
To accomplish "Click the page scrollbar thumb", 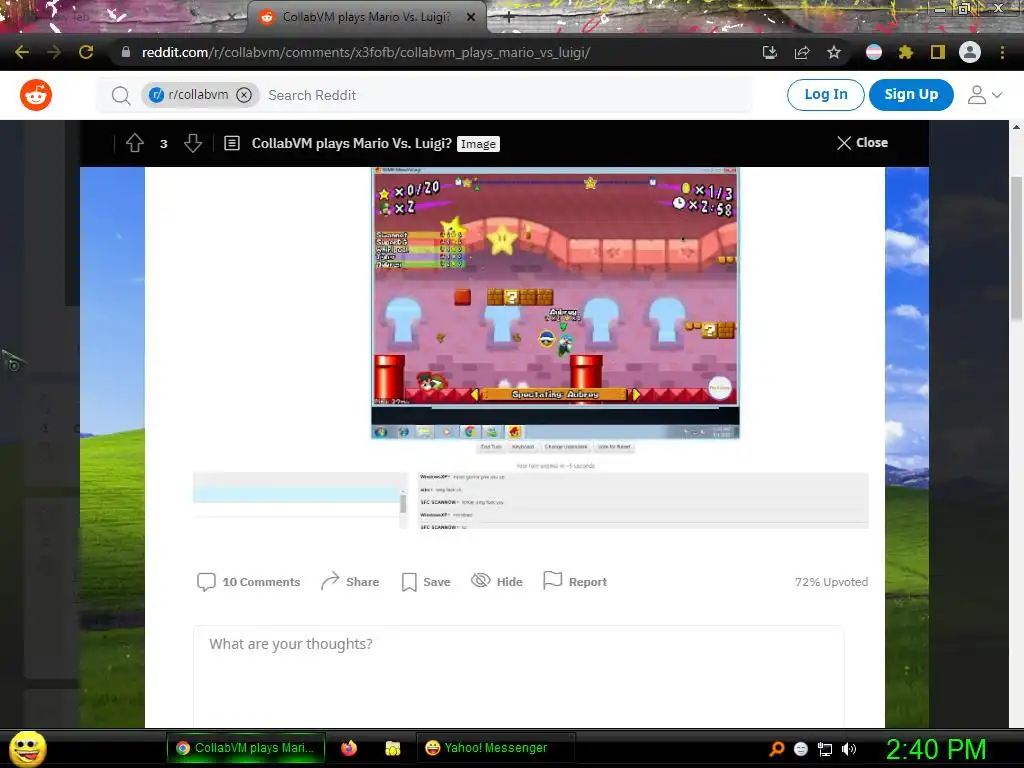I will 1016,248.
